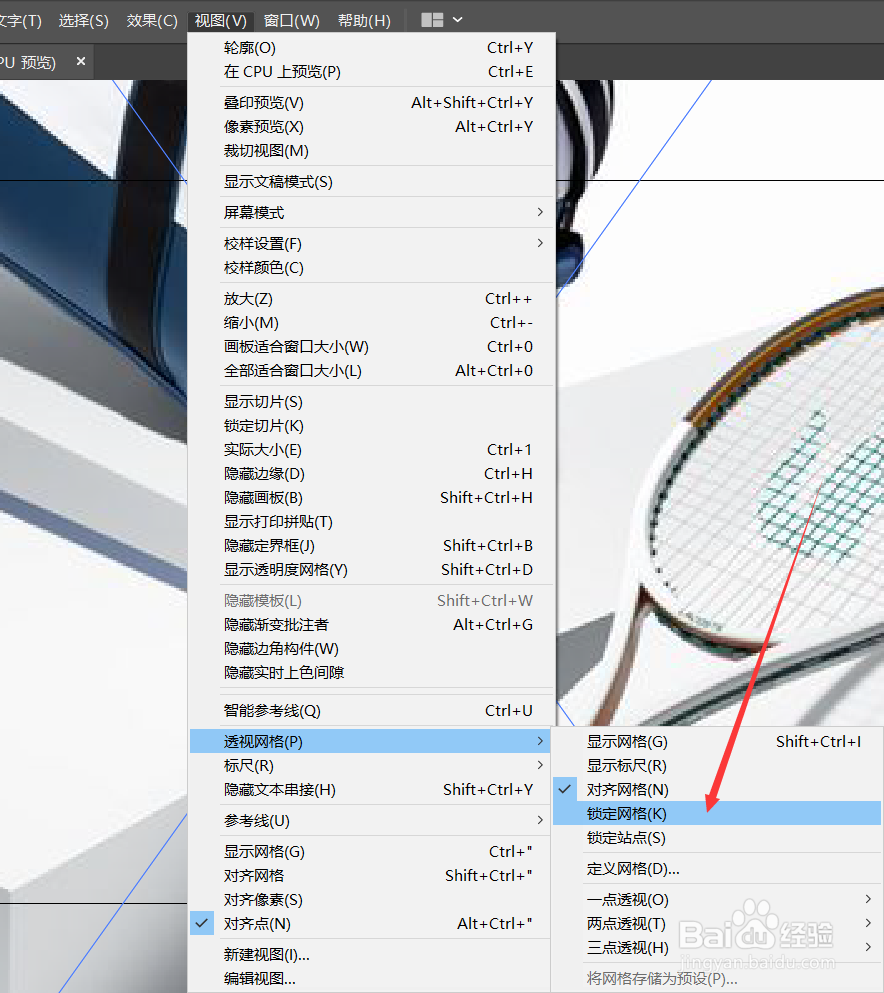Choose 隐藏画板(B)
The image size is (884, 993).
tap(372, 498)
